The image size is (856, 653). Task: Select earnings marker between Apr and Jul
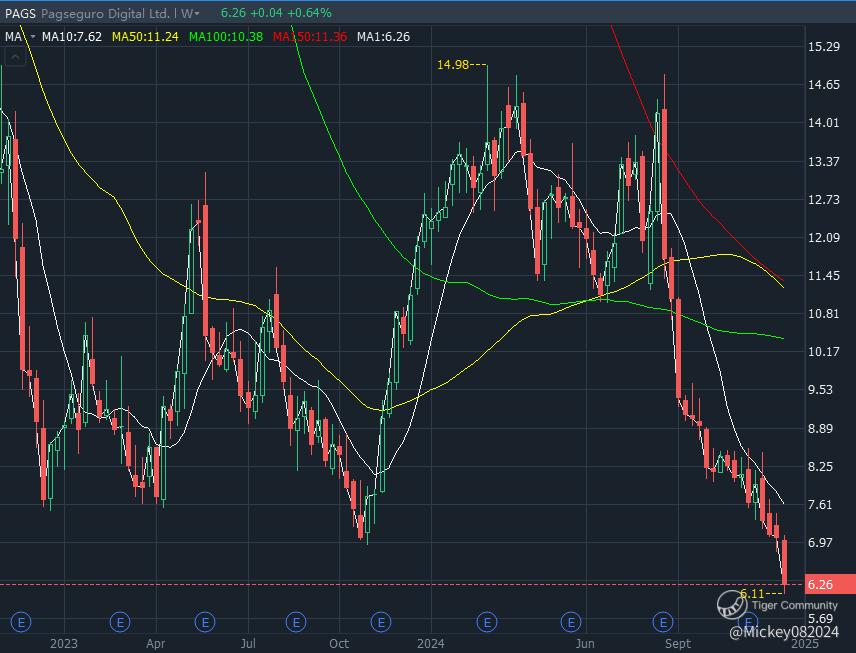tap(205, 622)
